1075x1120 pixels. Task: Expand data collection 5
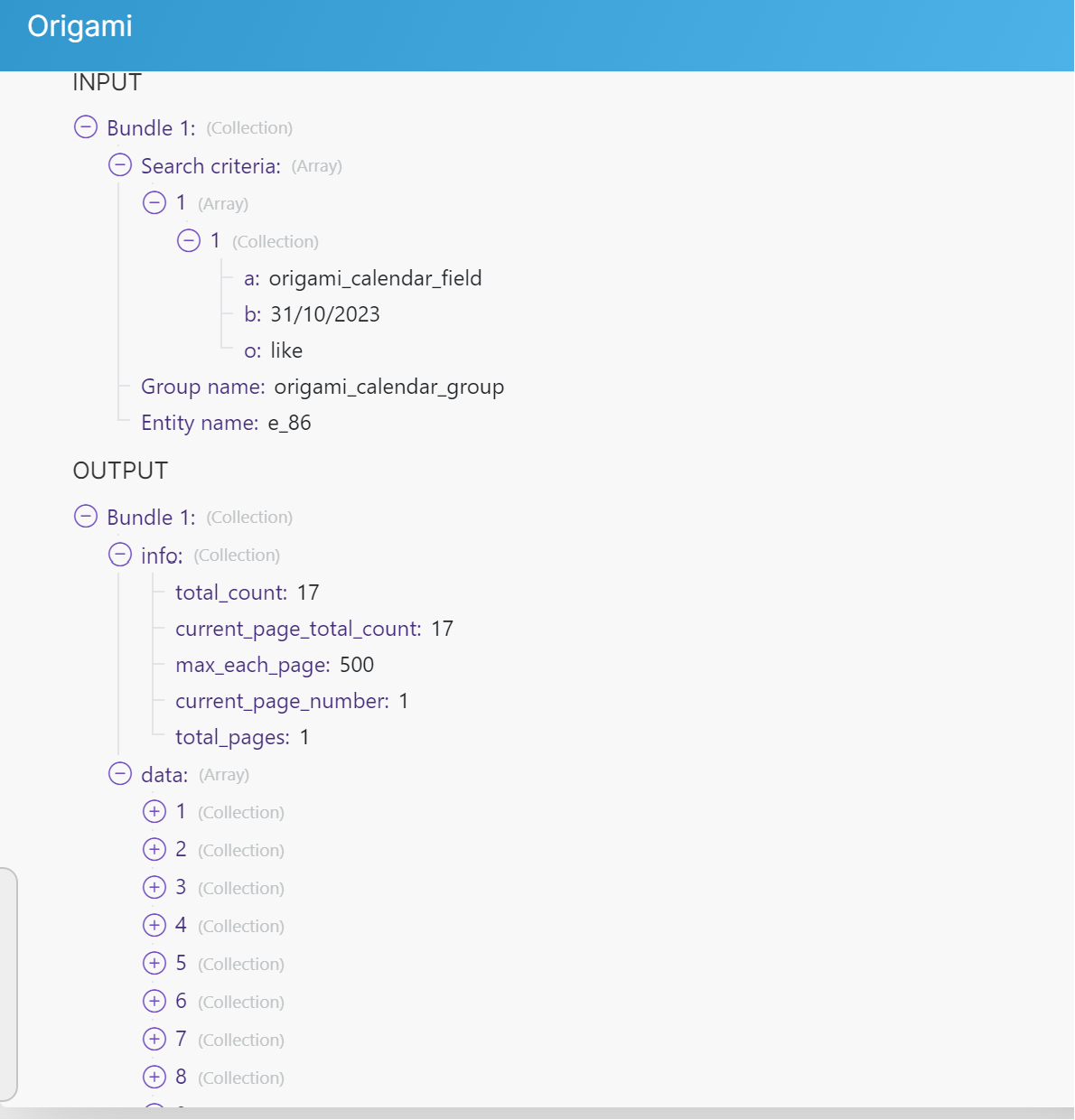[x=154, y=963]
